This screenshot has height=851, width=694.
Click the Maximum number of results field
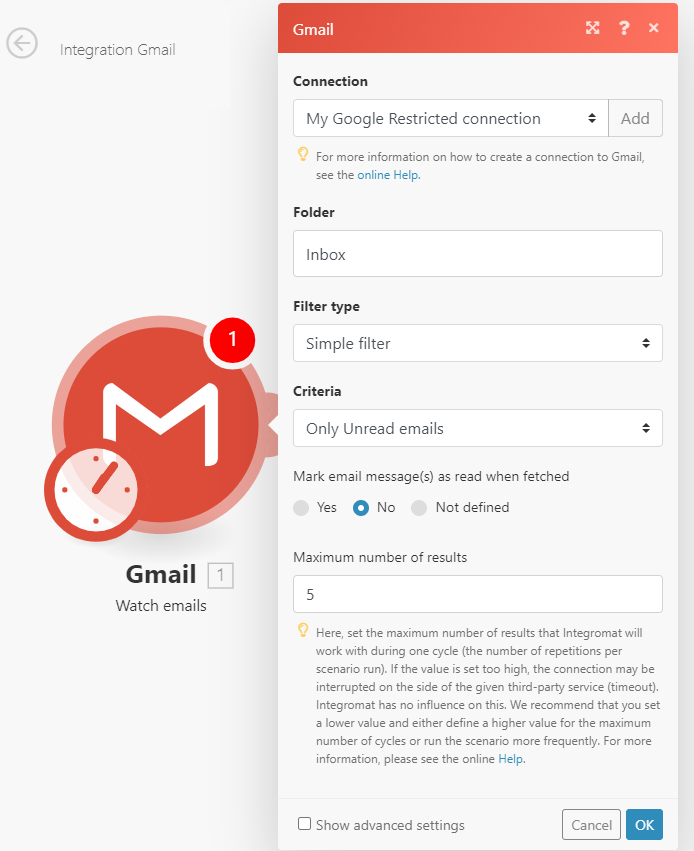(477, 594)
